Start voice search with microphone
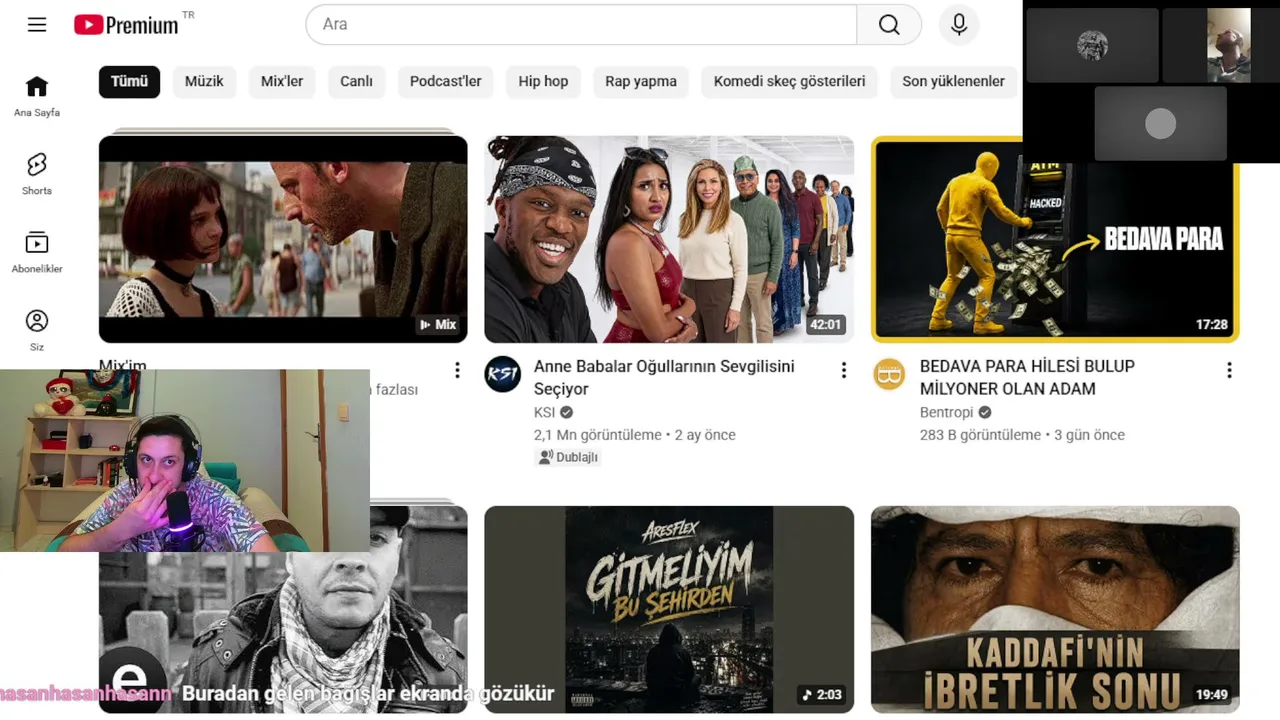1280x720 pixels. pos(959,25)
